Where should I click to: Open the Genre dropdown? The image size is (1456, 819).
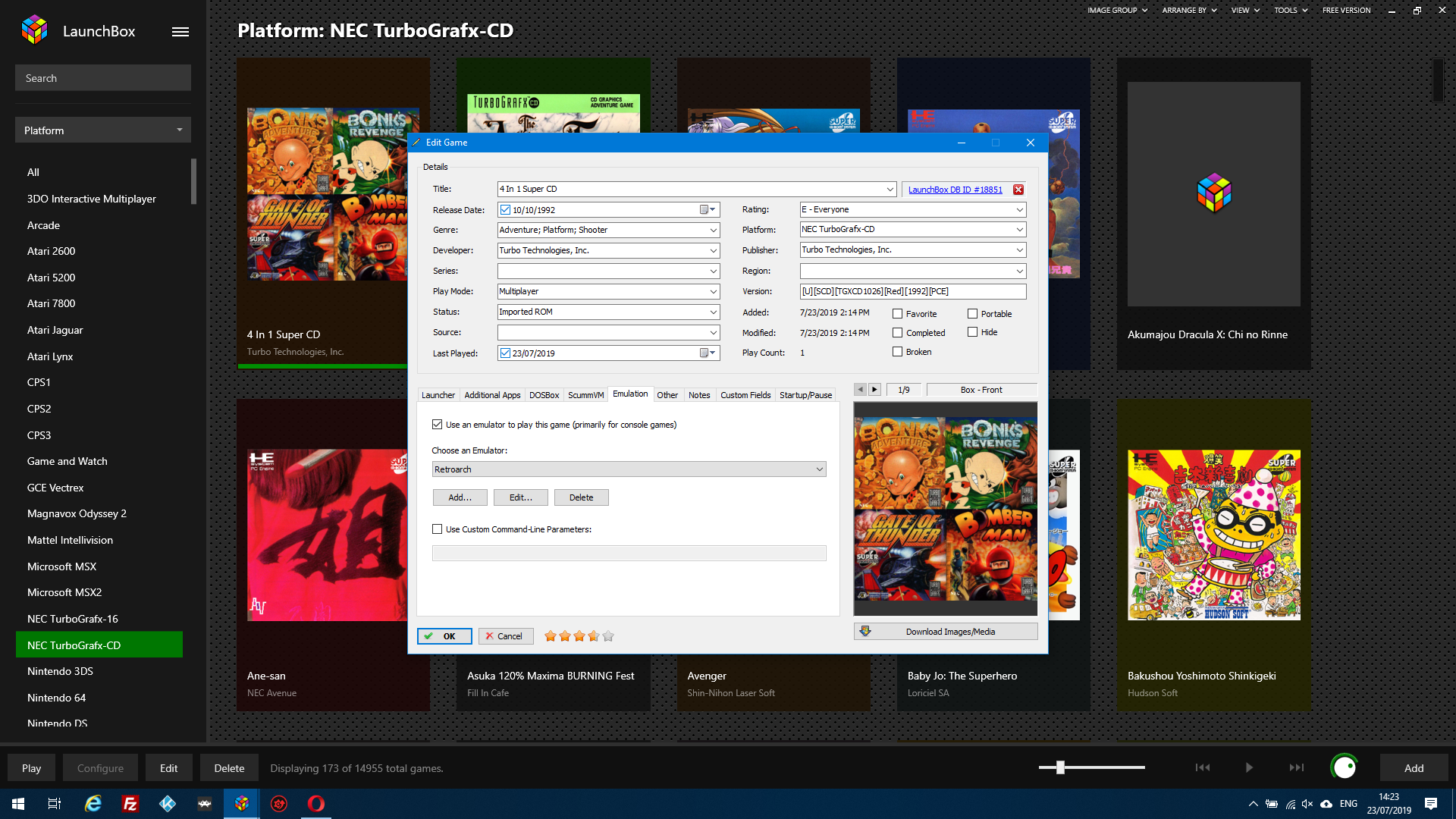click(713, 231)
